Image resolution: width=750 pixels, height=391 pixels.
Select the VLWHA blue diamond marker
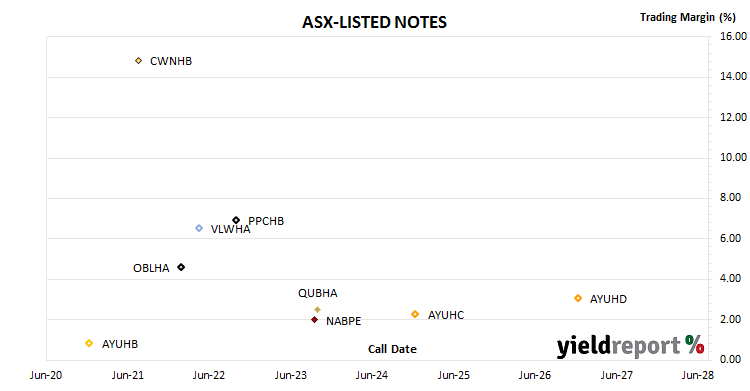pyautogui.click(x=199, y=228)
